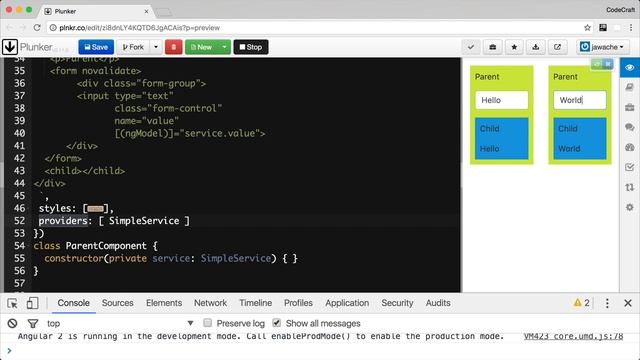Close the DevTools panel
The image size is (640, 360).
[x=628, y=303]
